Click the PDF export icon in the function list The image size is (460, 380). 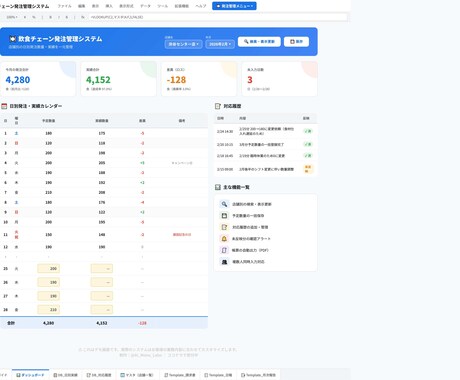click(224, 250)
